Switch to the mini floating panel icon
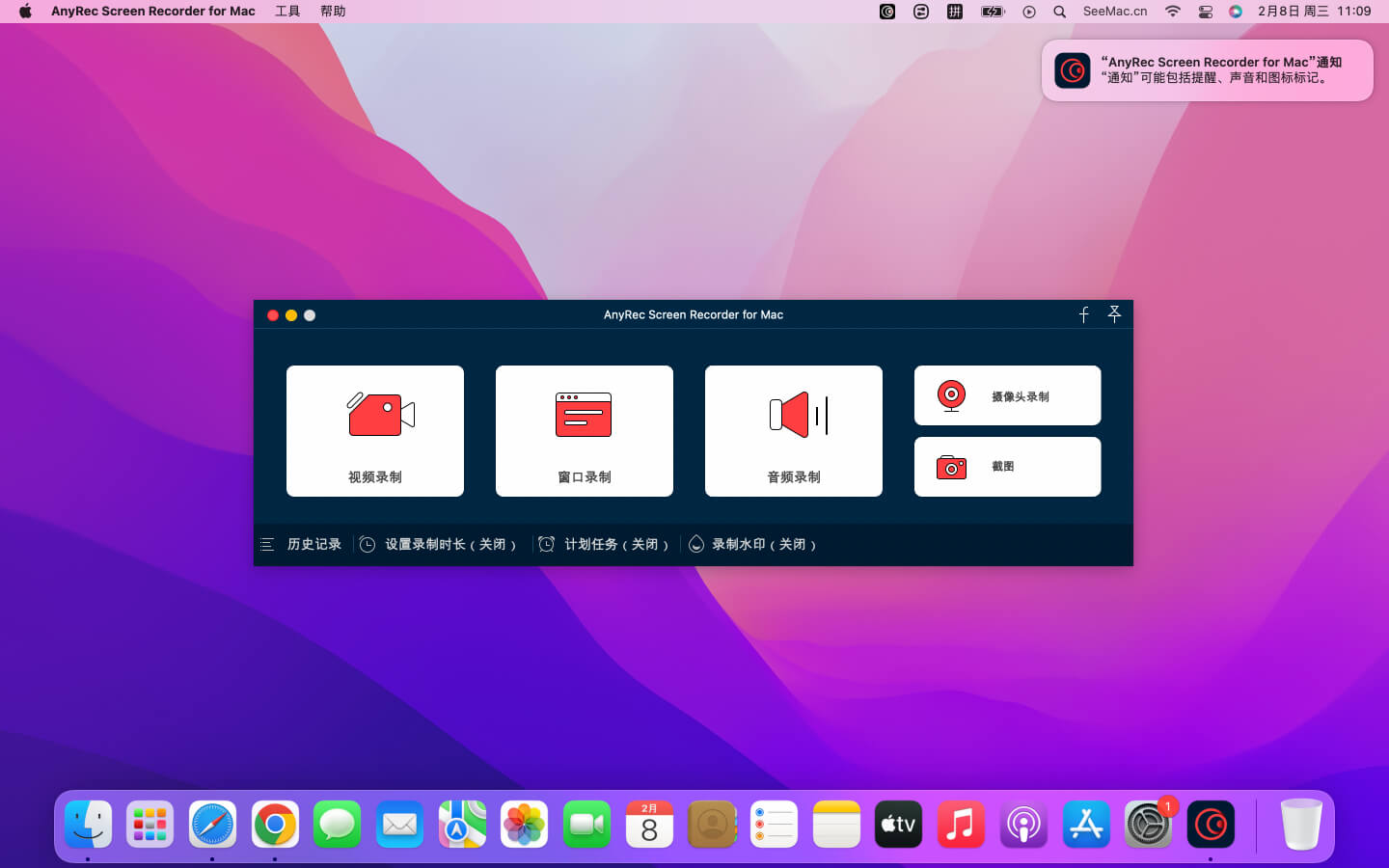 [1083, 314]
